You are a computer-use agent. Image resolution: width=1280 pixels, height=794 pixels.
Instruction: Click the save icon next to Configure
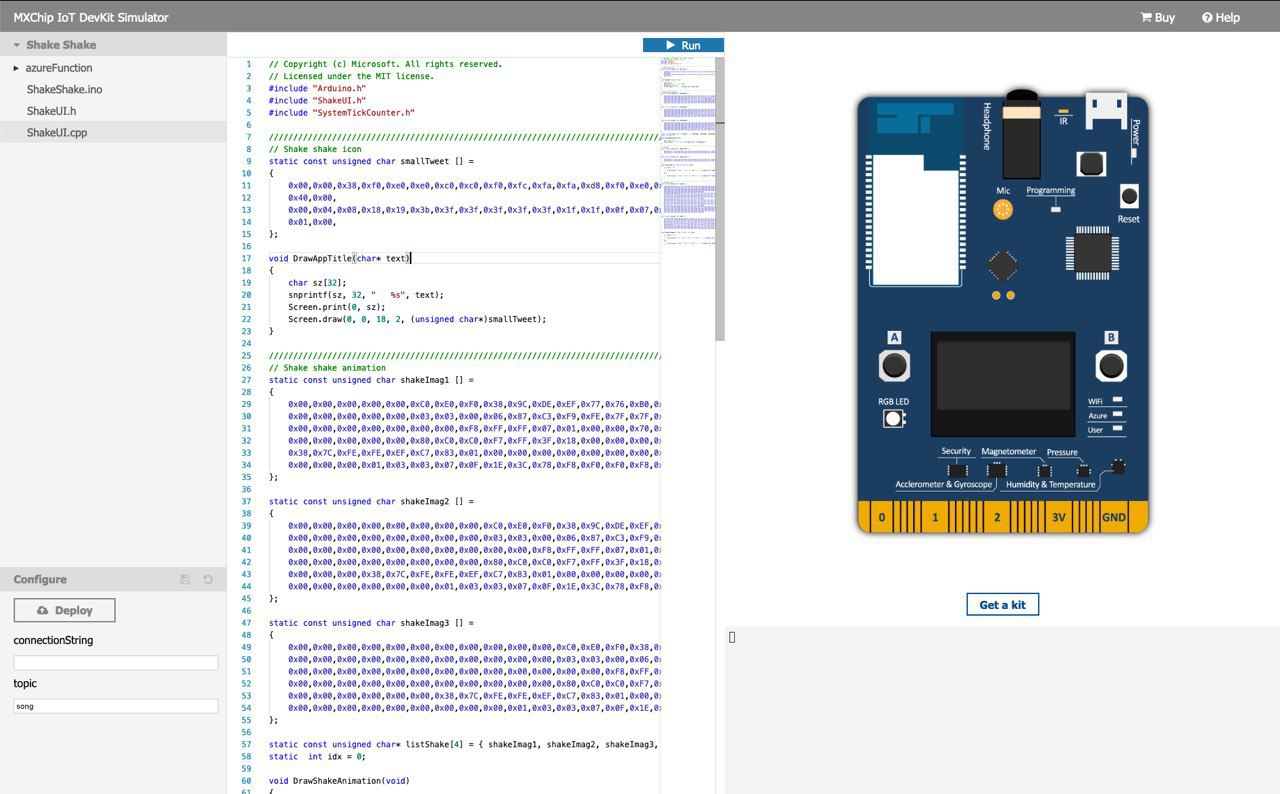coord(185,579)
